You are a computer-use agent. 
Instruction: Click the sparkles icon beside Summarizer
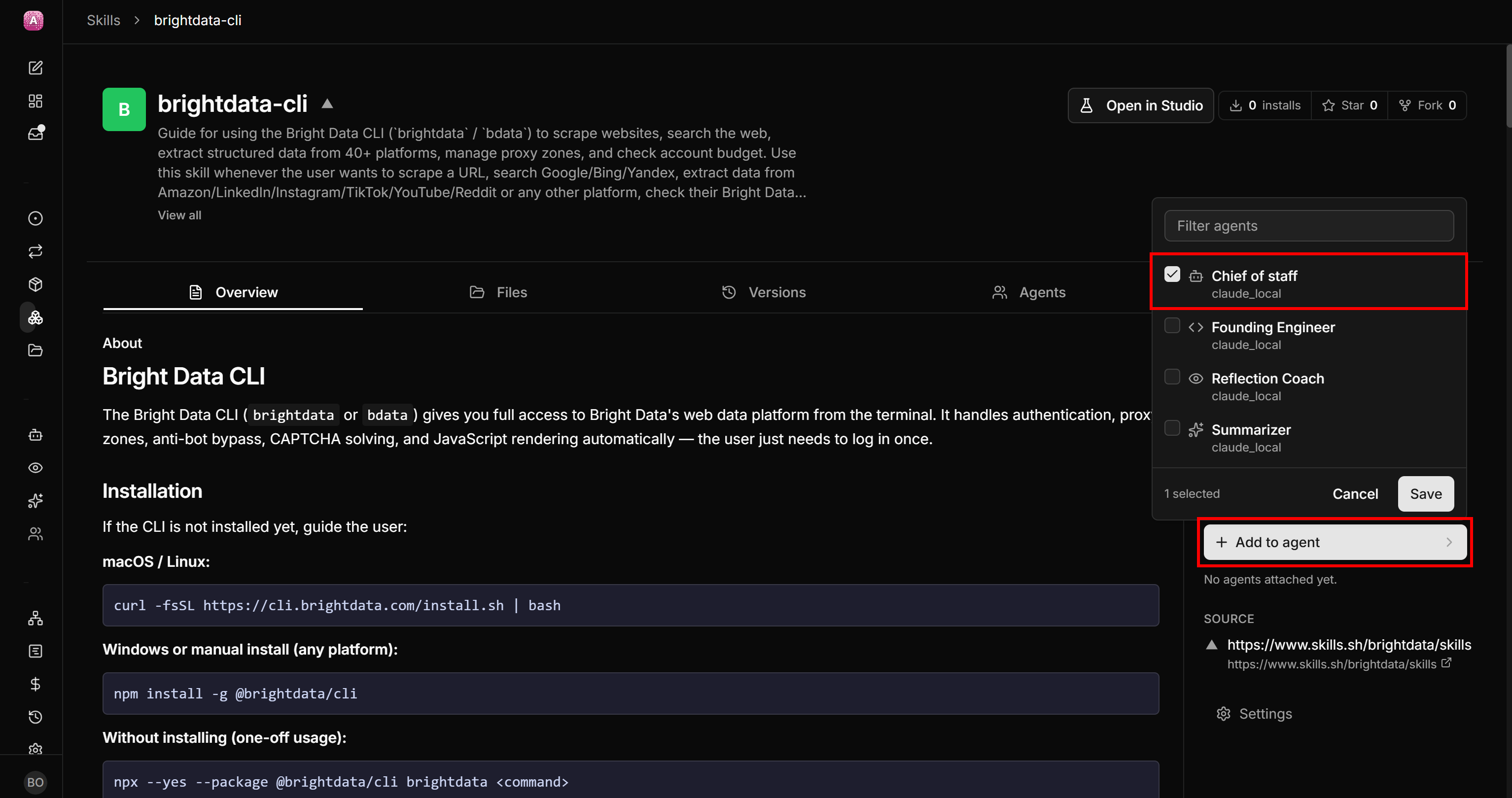pos(1196,429)
